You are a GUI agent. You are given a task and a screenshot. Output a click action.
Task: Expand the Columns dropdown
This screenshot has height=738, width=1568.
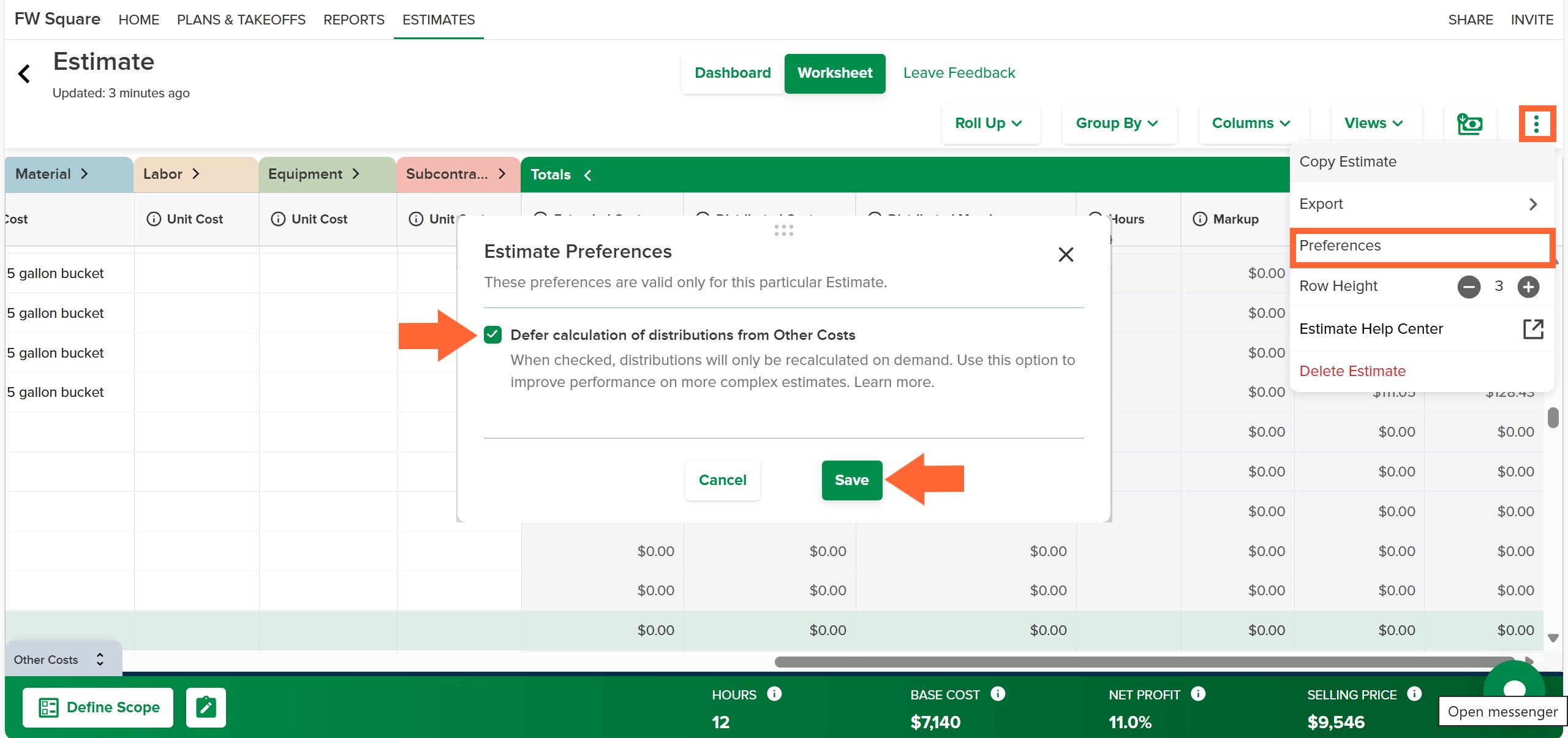(1252, 124)
